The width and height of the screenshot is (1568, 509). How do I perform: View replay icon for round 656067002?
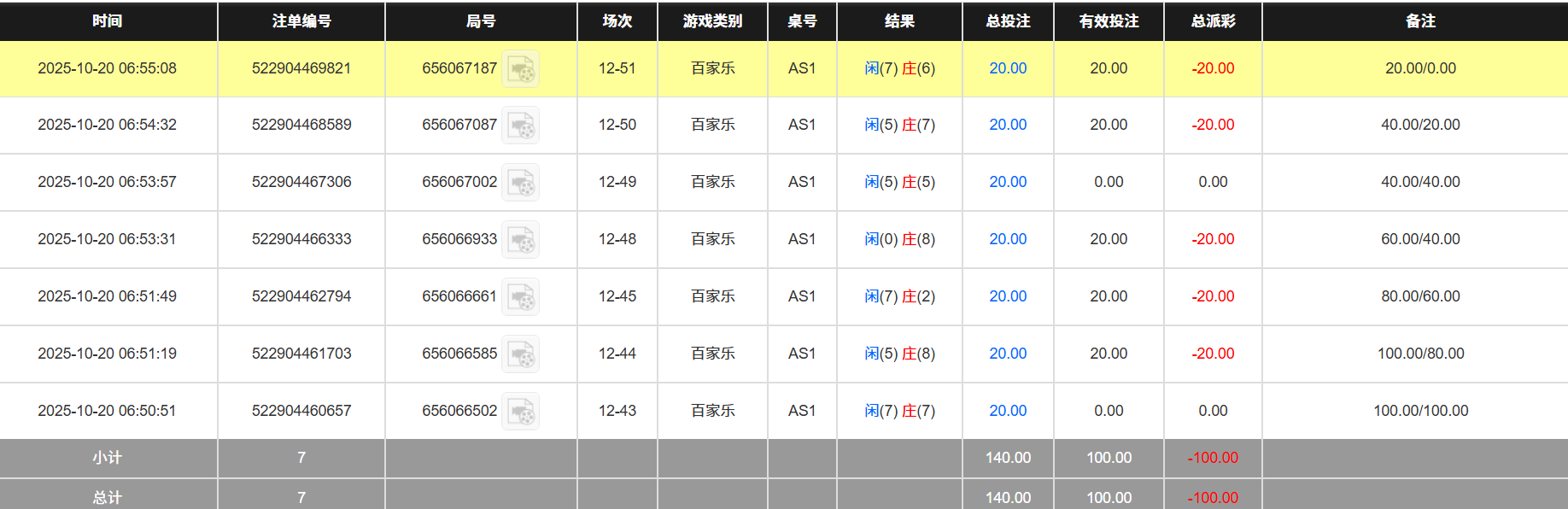[521, 183]
